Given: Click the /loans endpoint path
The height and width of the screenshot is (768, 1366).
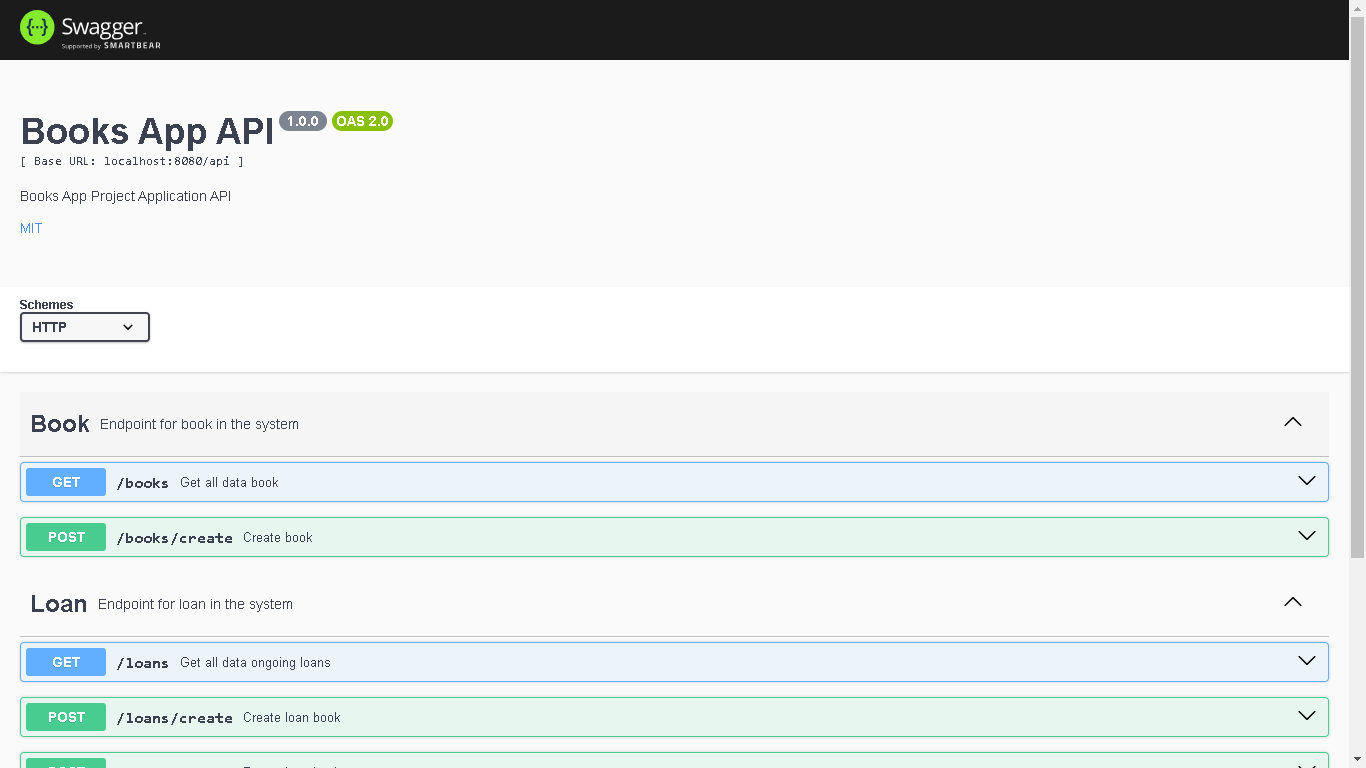Looking at the screenshot, I should tap(142, 663).
